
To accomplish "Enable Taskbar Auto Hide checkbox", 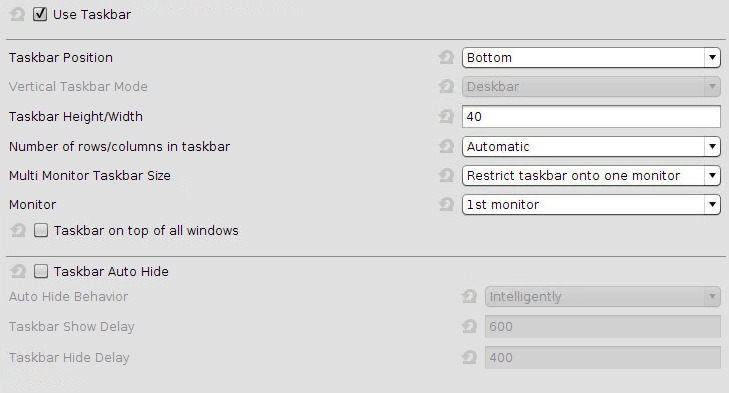I will pyautogui.click(x=41, y=271).
